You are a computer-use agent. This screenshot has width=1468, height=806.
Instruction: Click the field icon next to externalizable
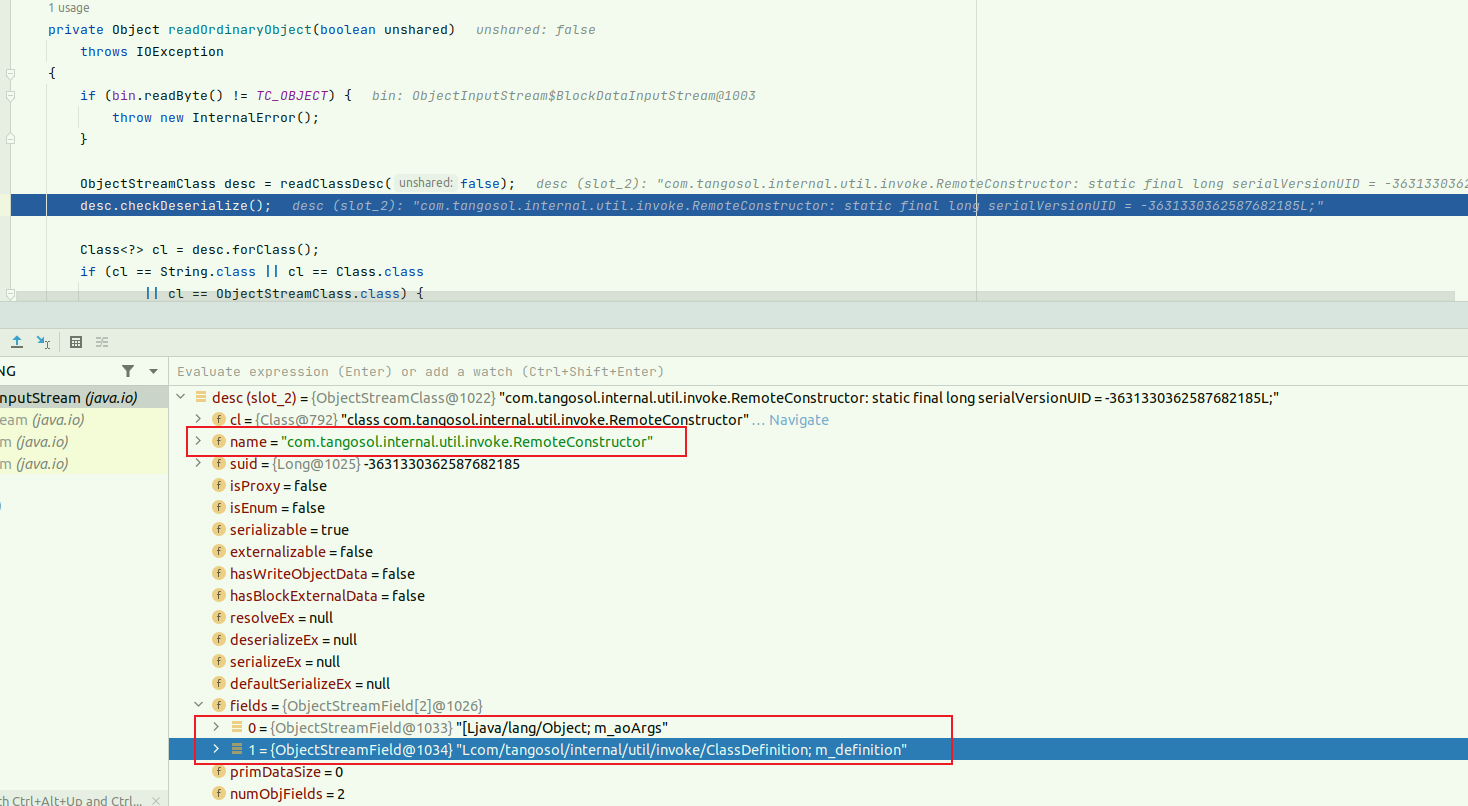[219, 552]
